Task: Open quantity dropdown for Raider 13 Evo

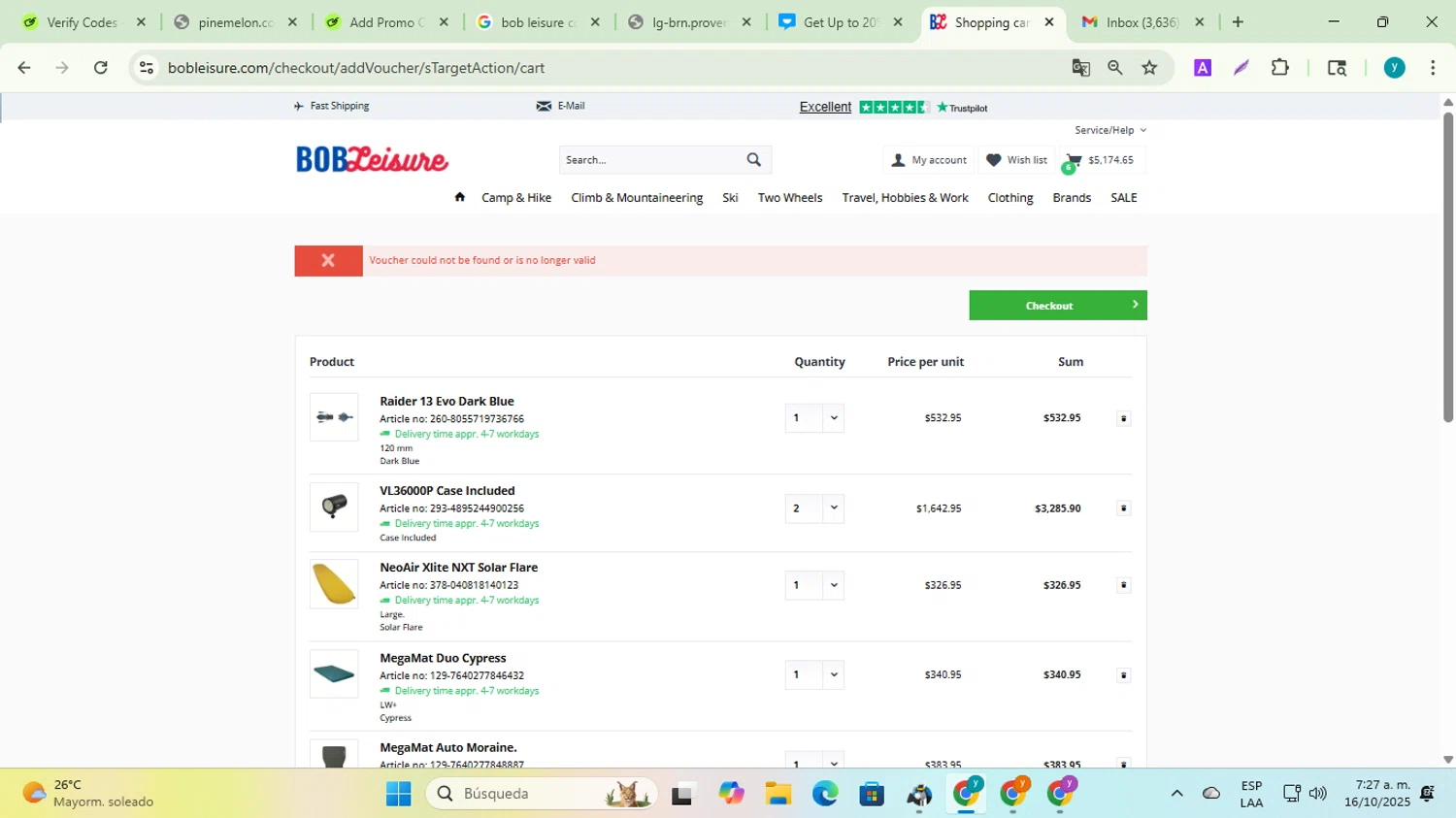Action: point(814,418)
